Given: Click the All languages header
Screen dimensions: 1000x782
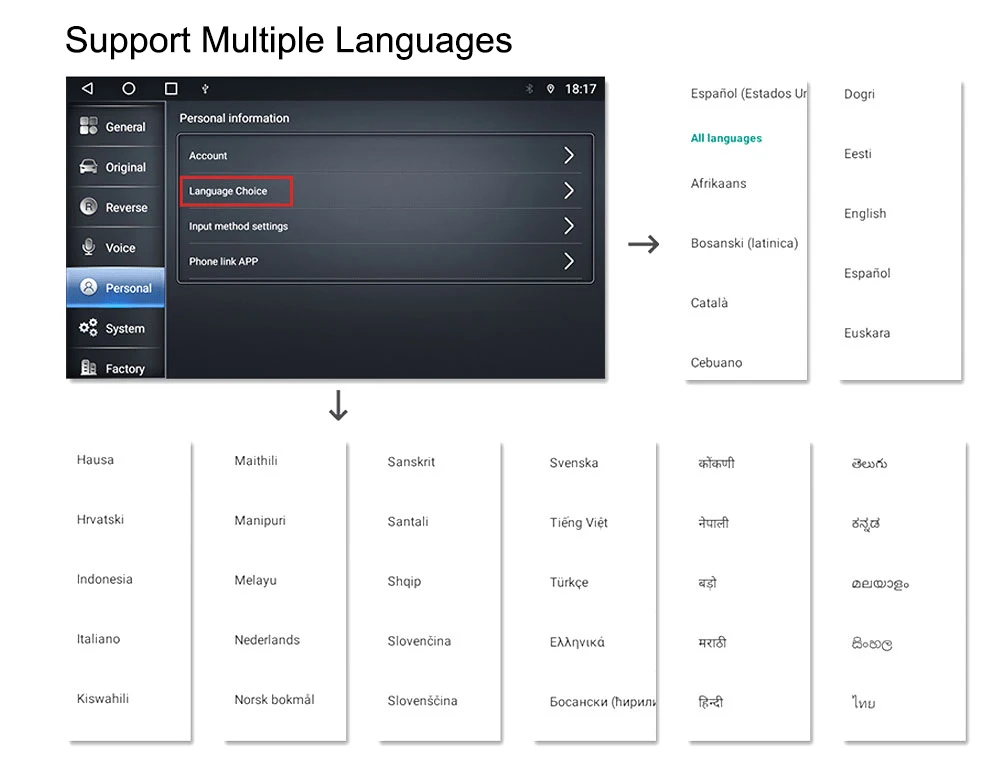Looking at the screenshot, I should [726, 138].
